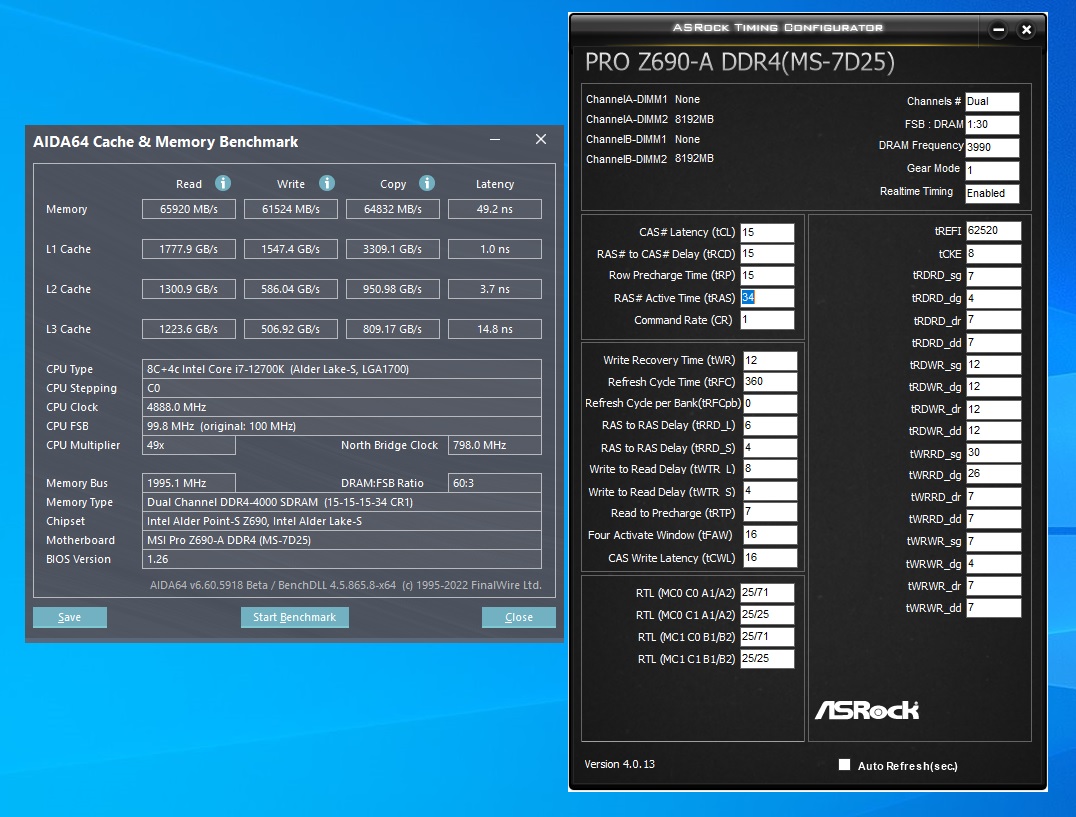Viewport: 1076px width, 817px height.
Task: Select the RAS# to CAS# Delay (tRCD) field
Action: [767, 254]
